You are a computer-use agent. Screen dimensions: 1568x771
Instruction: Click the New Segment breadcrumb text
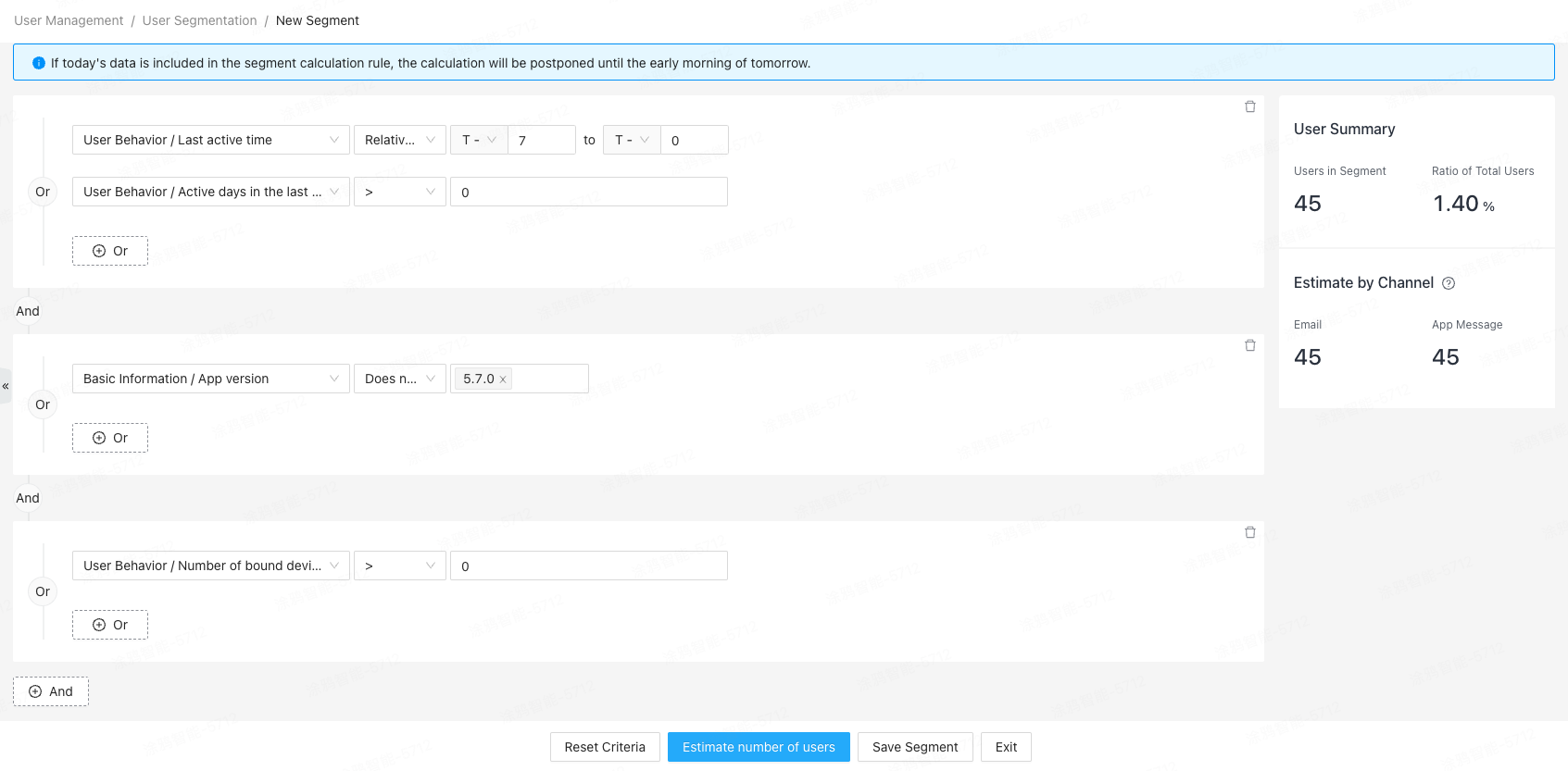318,20
